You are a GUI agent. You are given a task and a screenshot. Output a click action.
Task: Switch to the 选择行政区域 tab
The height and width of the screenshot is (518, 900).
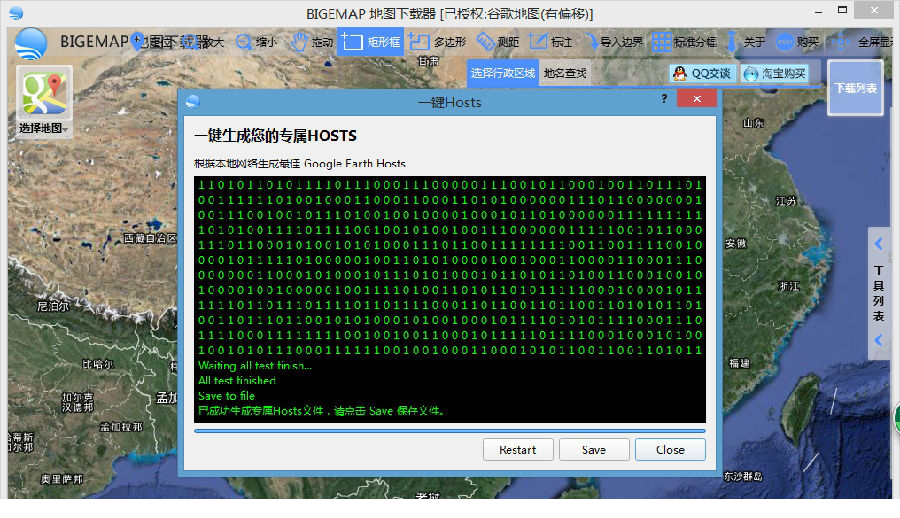(x=503, y=73)
